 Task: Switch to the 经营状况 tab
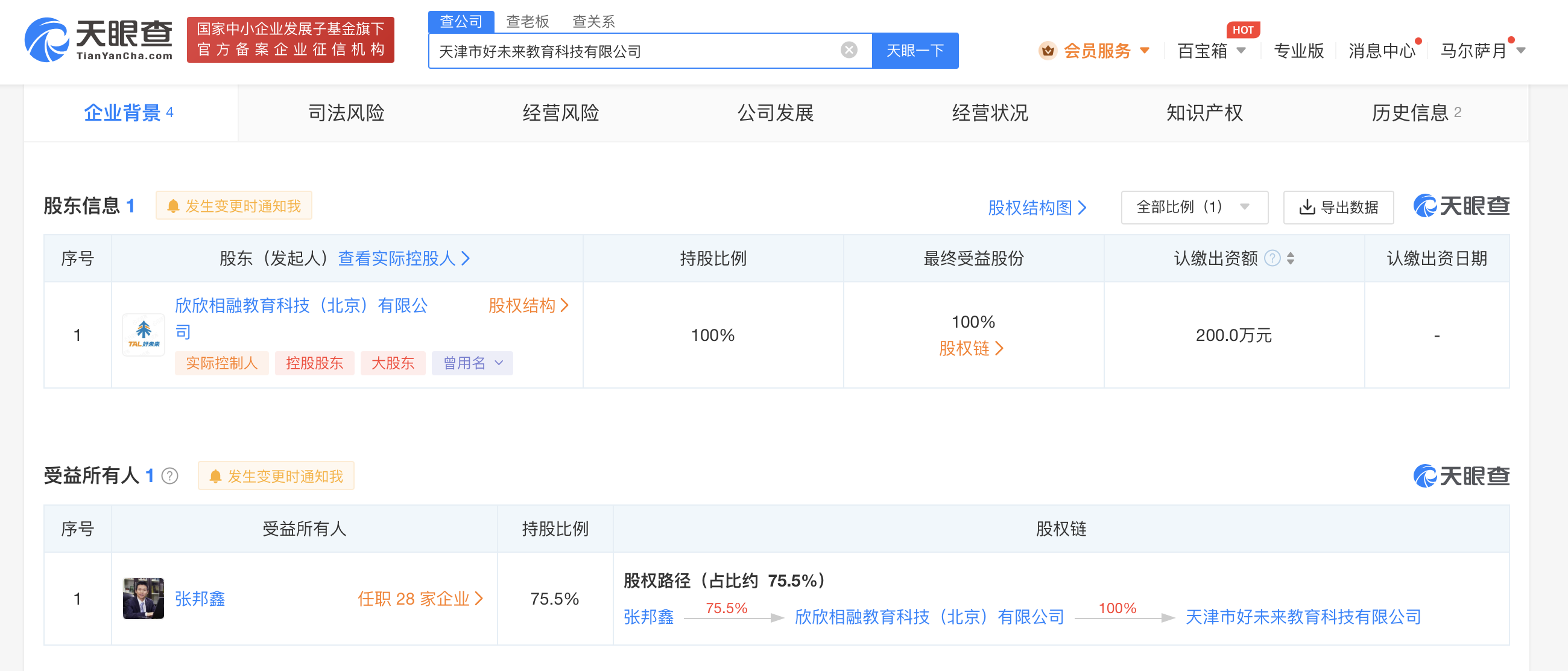(x=990, y=113)
